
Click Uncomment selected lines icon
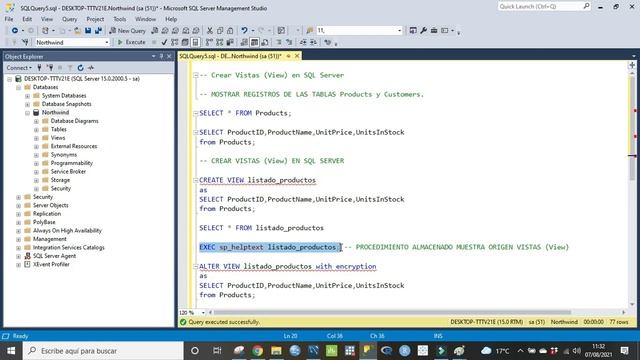(289, 42)
